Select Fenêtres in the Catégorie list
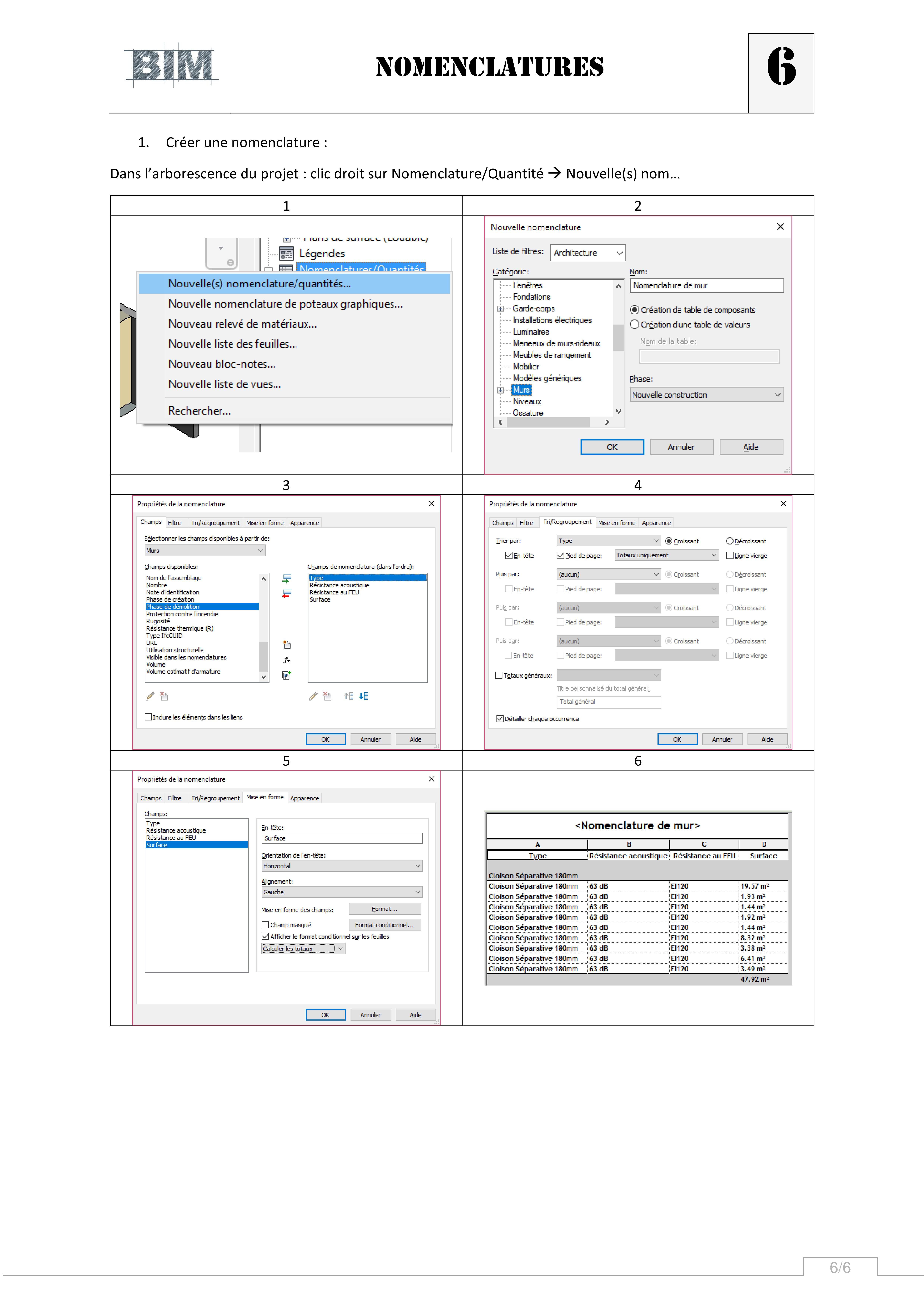The image size is (924, 1308). [x=528, y=285]
